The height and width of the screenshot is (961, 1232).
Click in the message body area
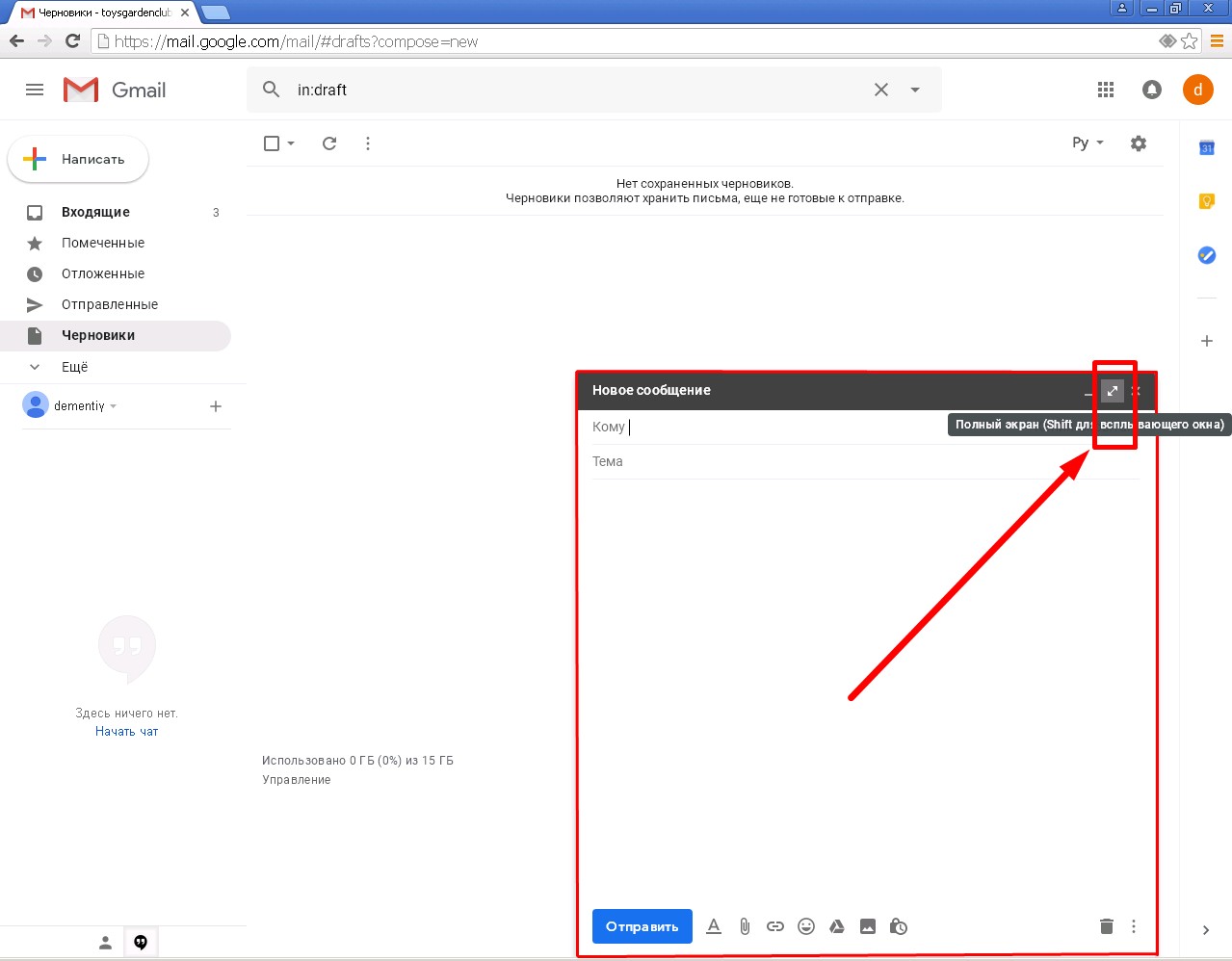pos(866,688)
